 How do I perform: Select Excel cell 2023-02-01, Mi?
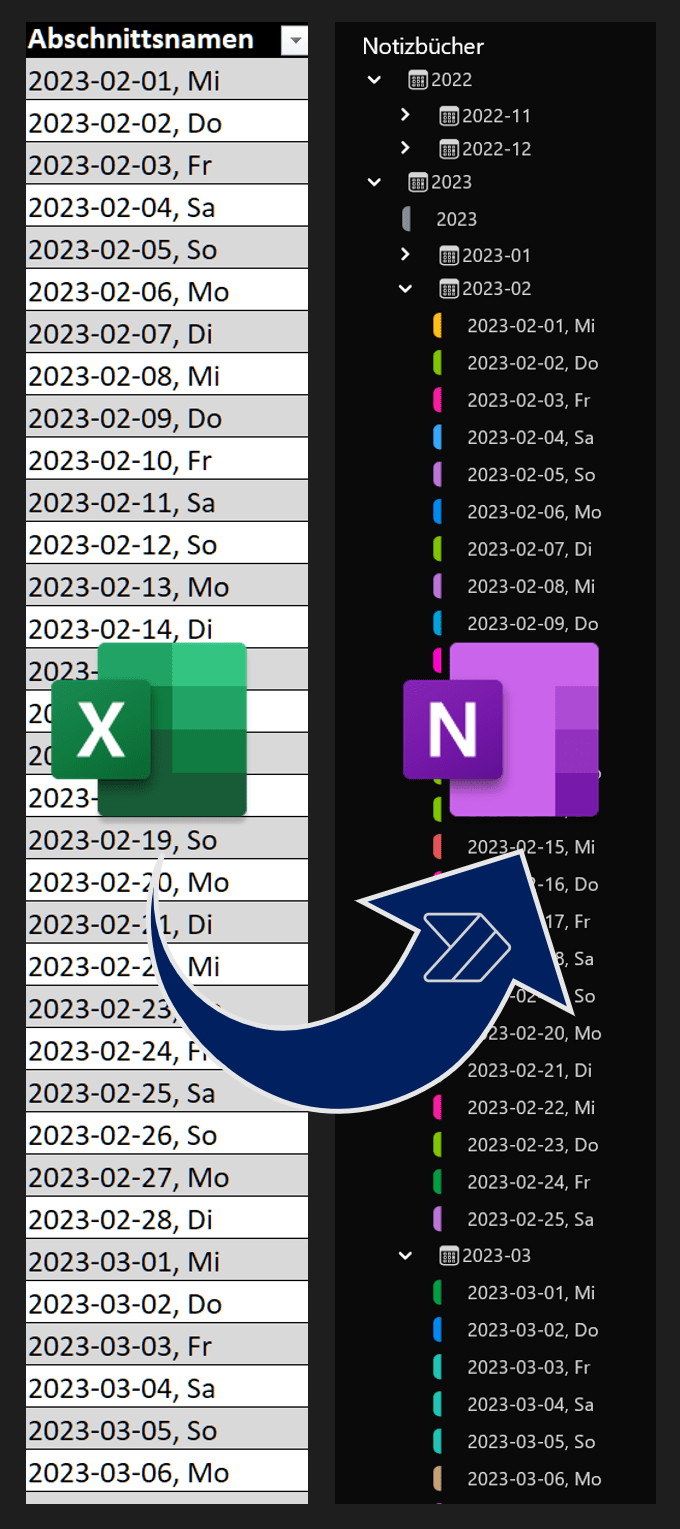pos(167,79)
